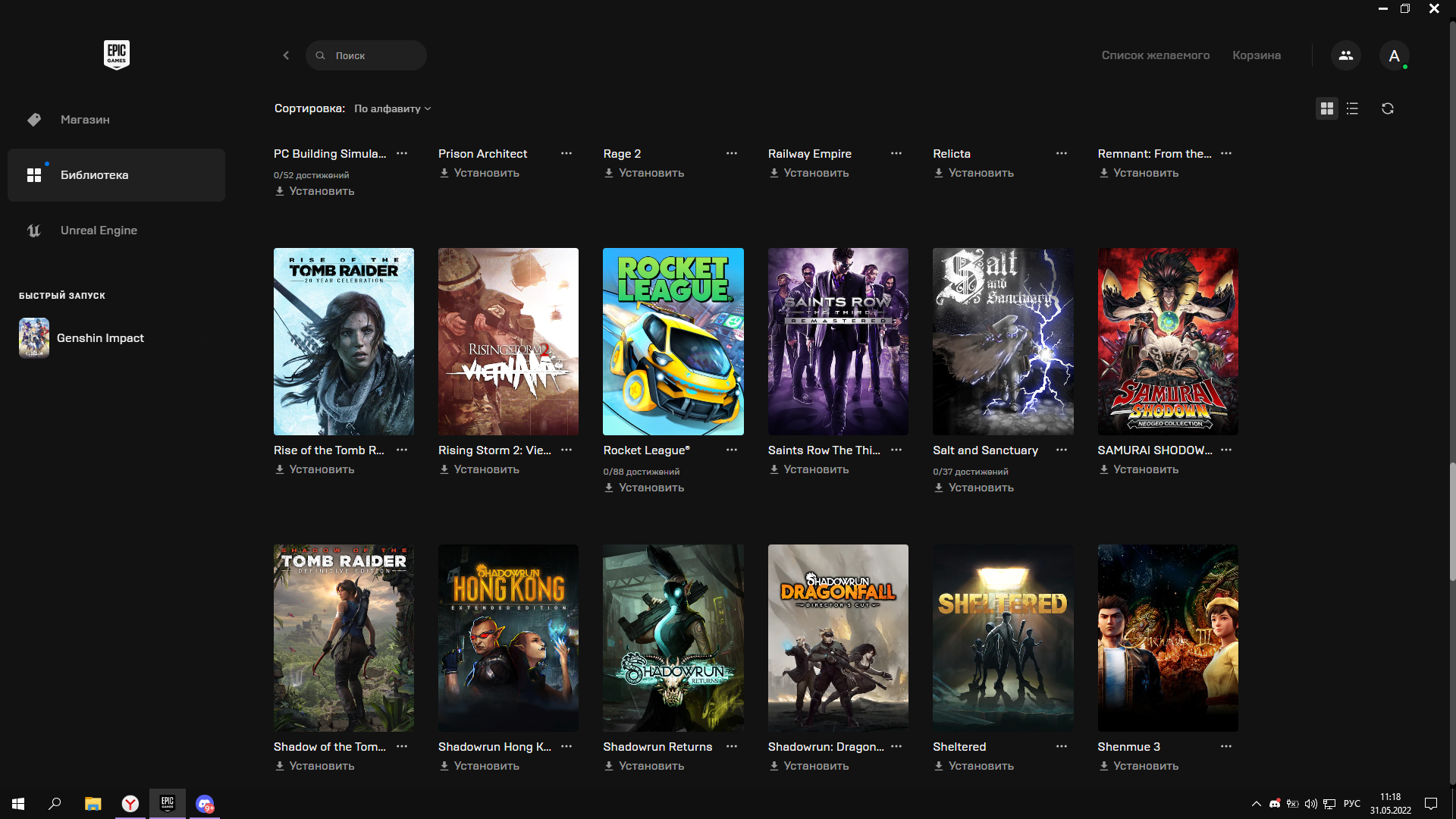Open Discord from the taskbar

coord(205,804)
